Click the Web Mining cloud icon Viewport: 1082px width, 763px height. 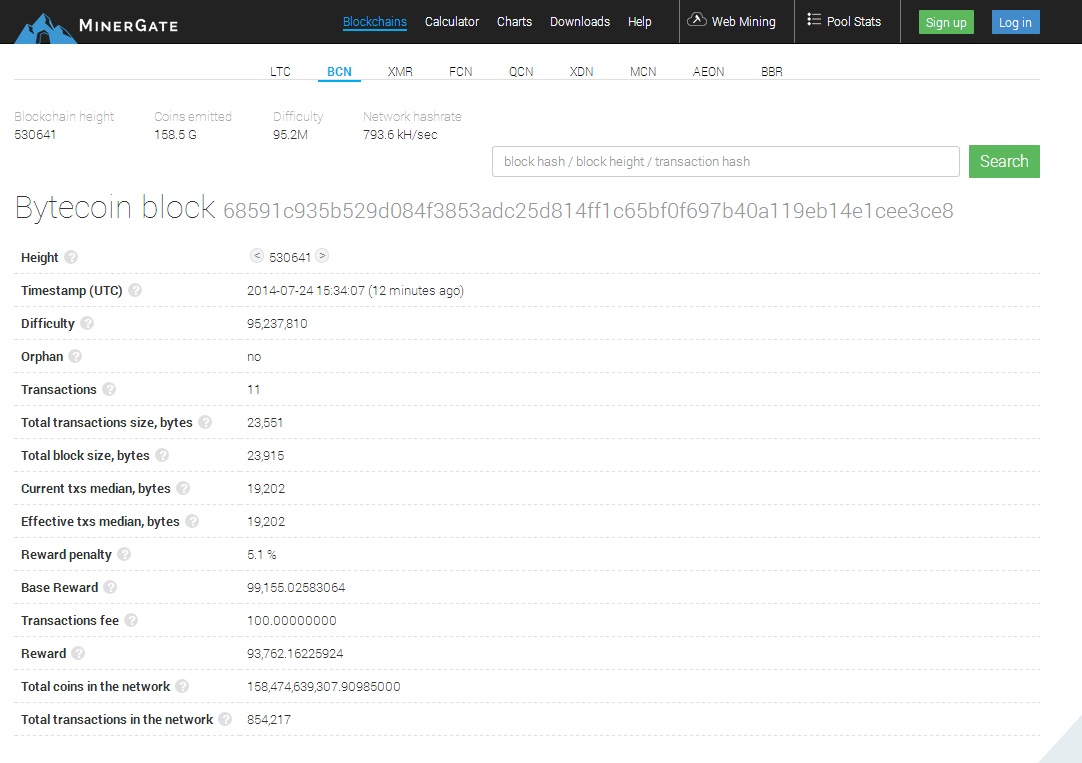tap(697, 20)
